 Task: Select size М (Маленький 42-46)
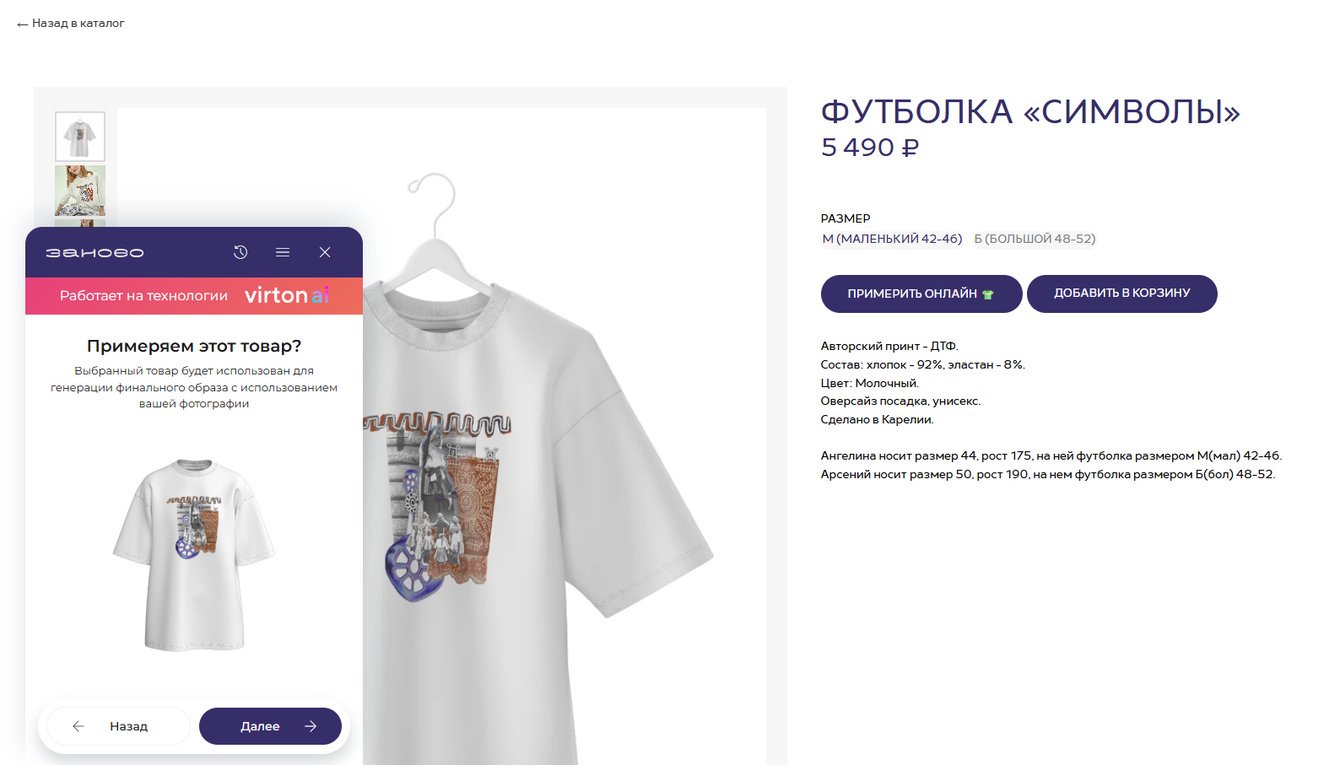point(892,239)
